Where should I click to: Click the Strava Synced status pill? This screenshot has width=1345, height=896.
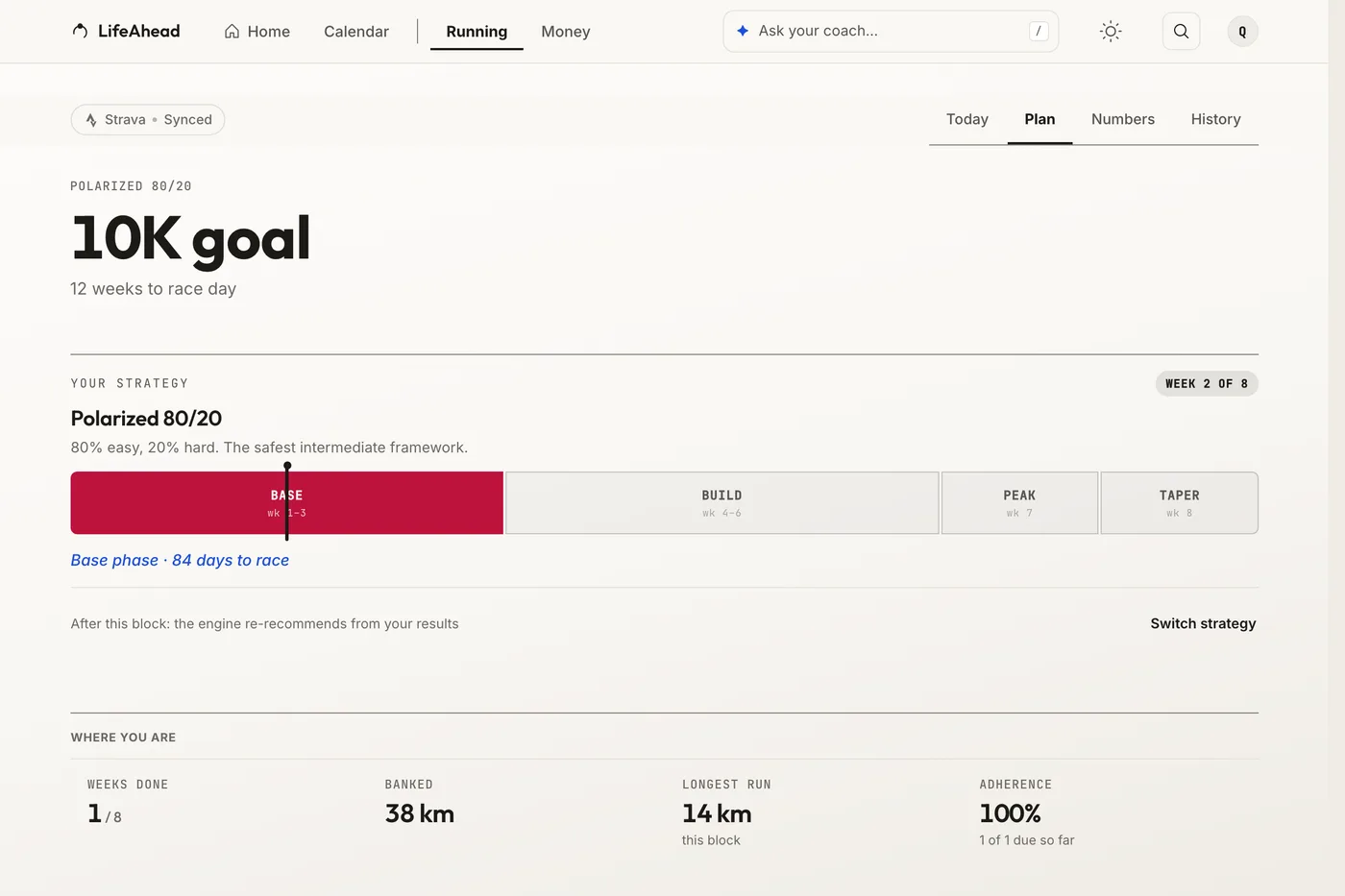[x=148, y=119]
